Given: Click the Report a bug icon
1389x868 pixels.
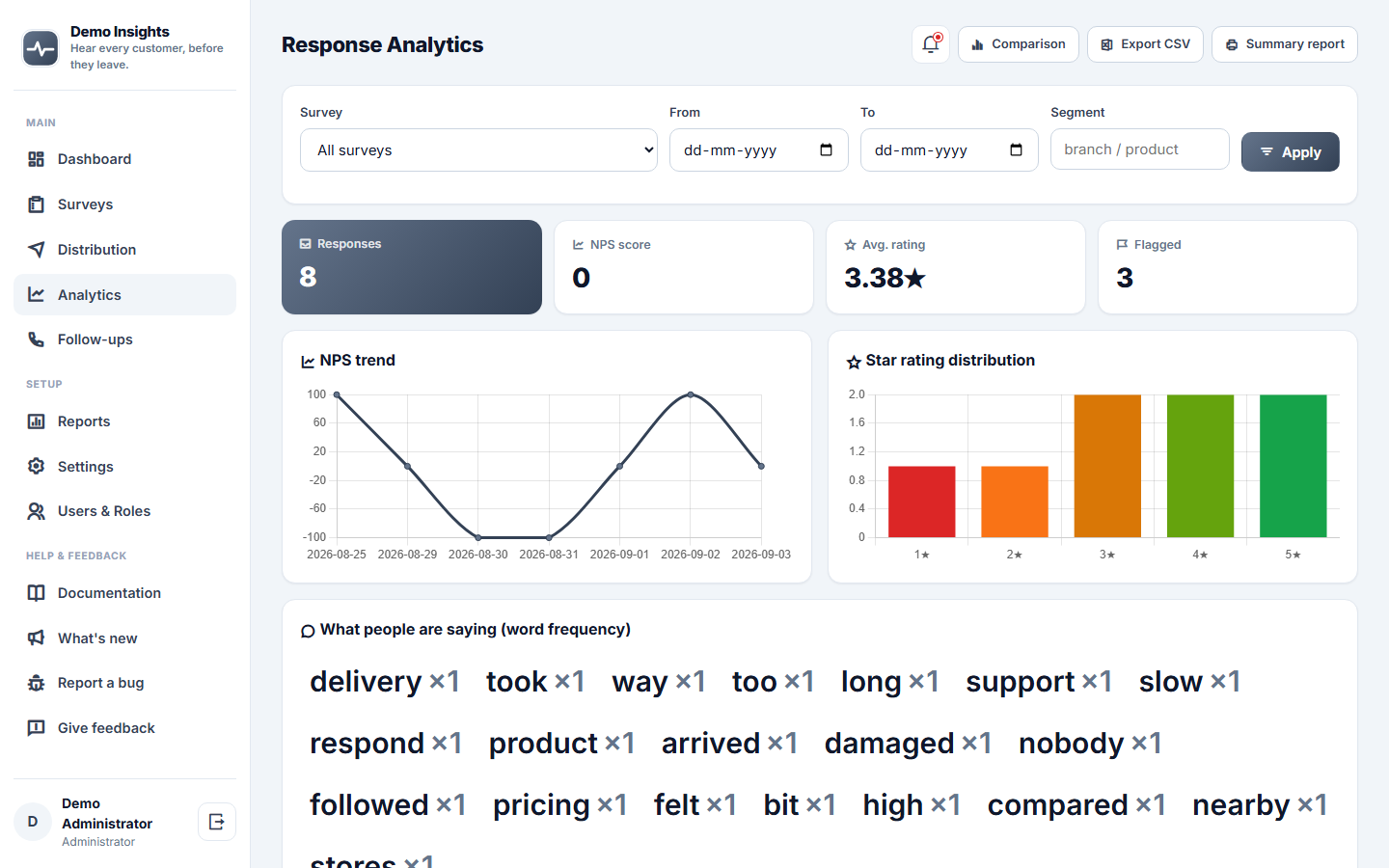Looking at the screenshot, I should [x=36, y=683].
